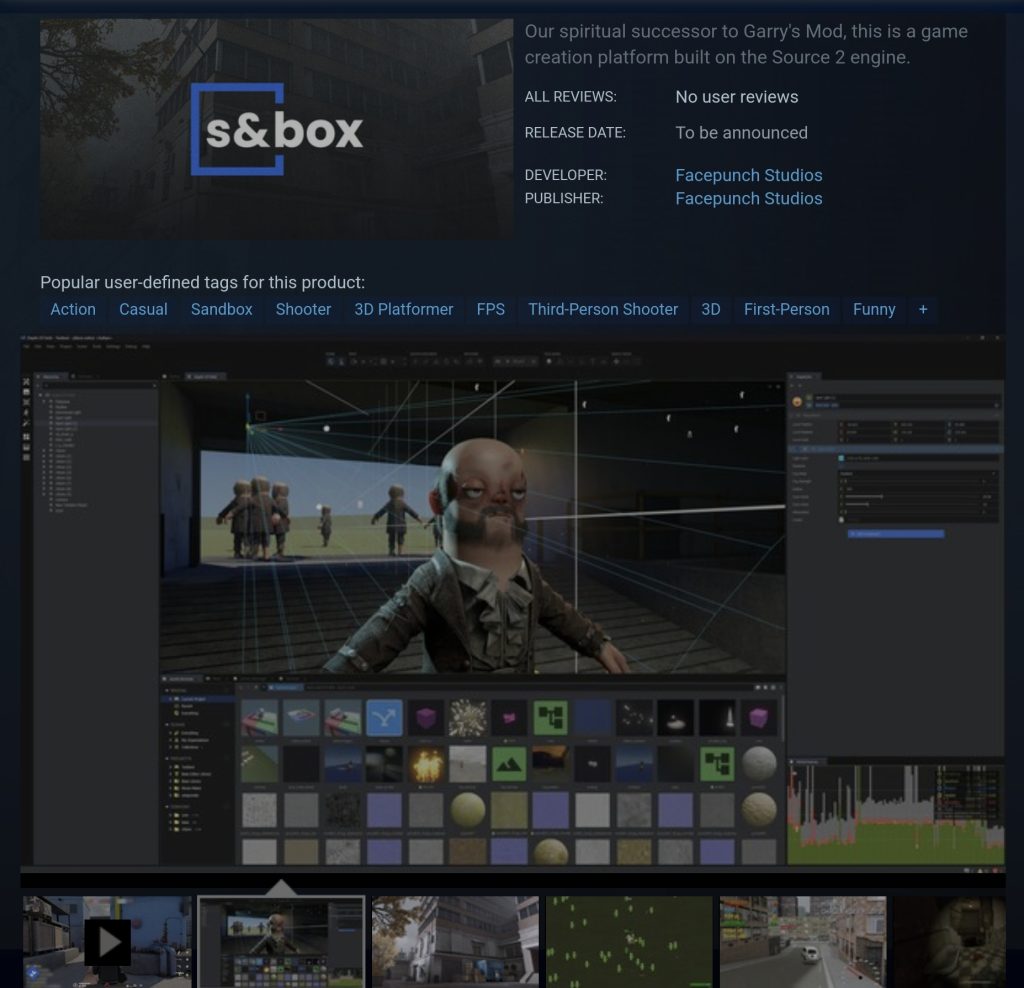Click the Action tag
This screenshot has width=1024, height=988.
pyautogui.click(x=73, y=310)
